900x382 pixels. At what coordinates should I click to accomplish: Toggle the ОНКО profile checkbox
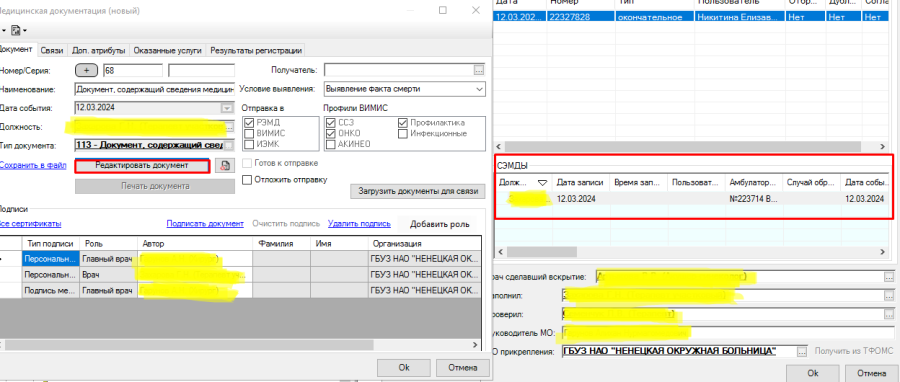pyautogui.click(x=330, y=133)
